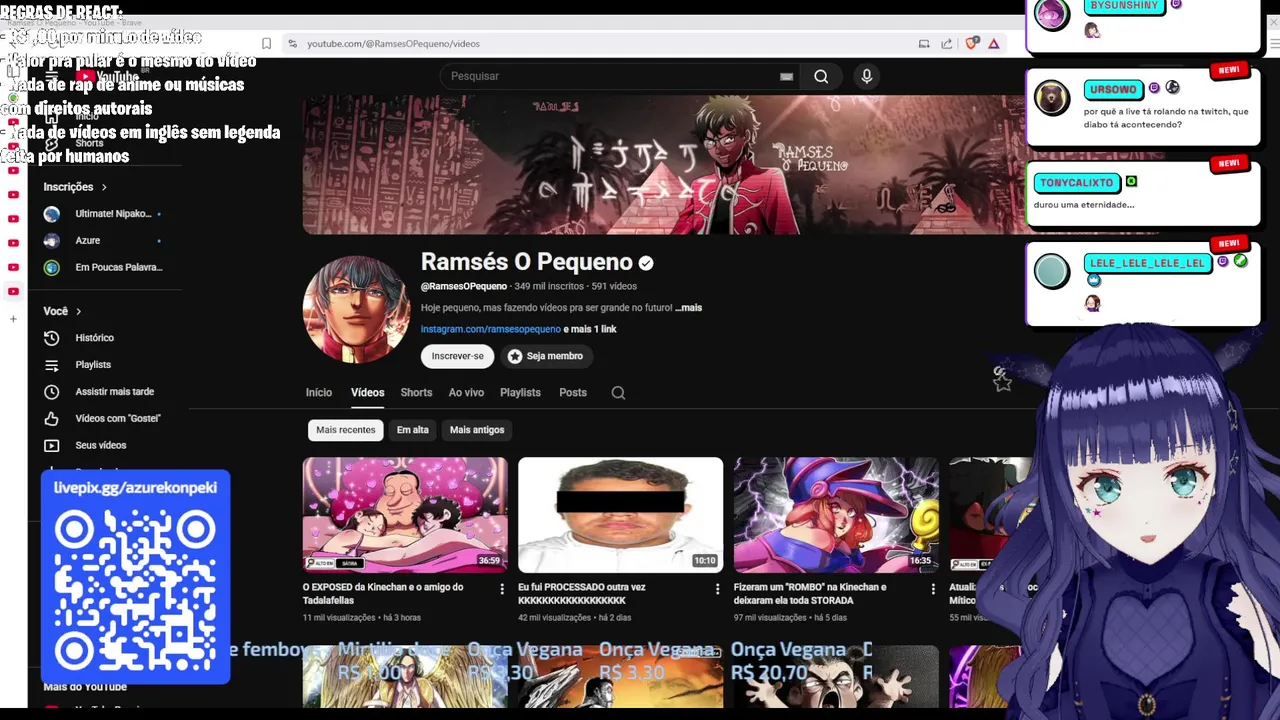Activate voice search microphone icon
The image size is (1280, 720).
867,76
